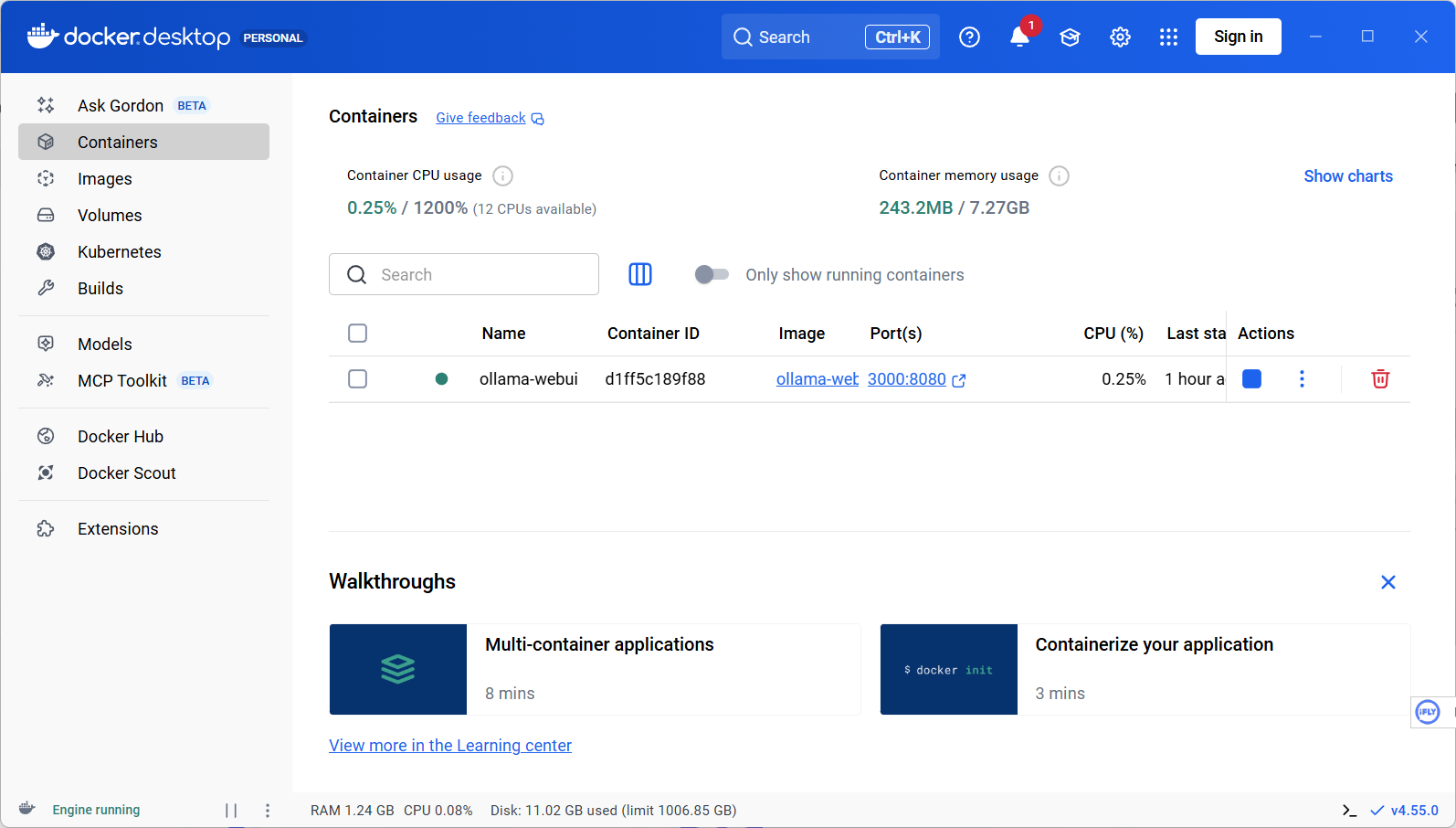
Task: Open more actions menu for ollama-webui
Action: point(1302,378)
